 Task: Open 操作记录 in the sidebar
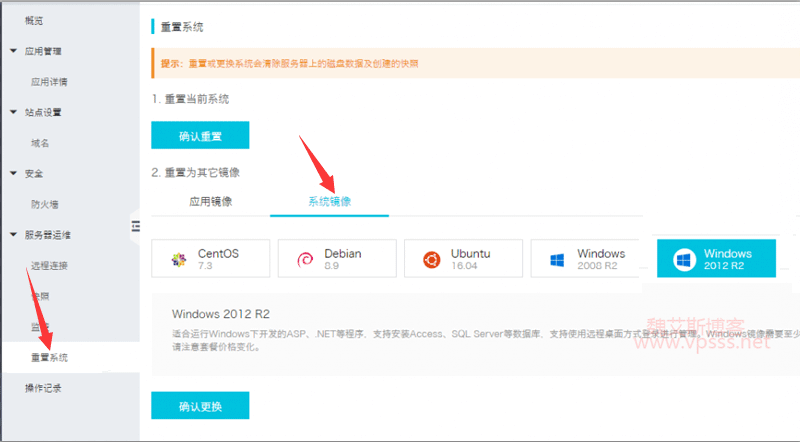pos(44,387)
